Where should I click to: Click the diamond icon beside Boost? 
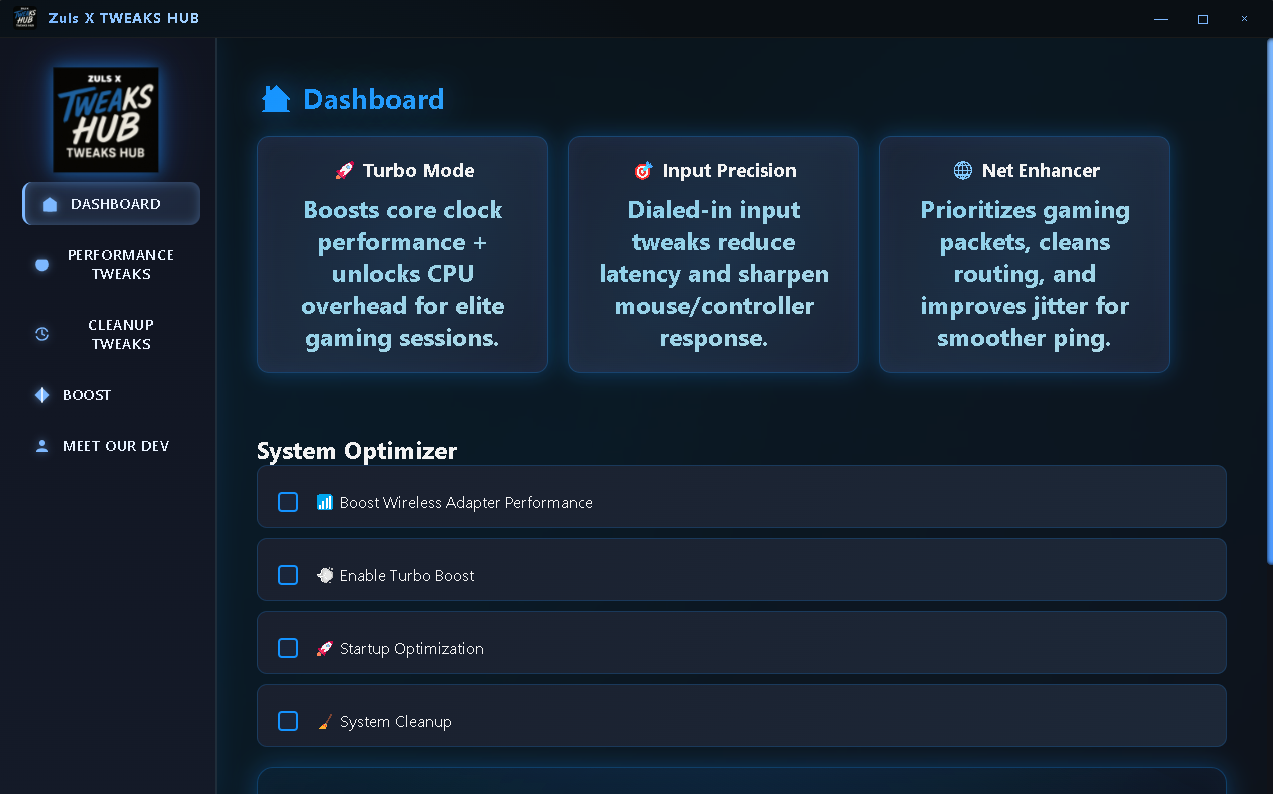pyautogui.click(x=42, y=395)
